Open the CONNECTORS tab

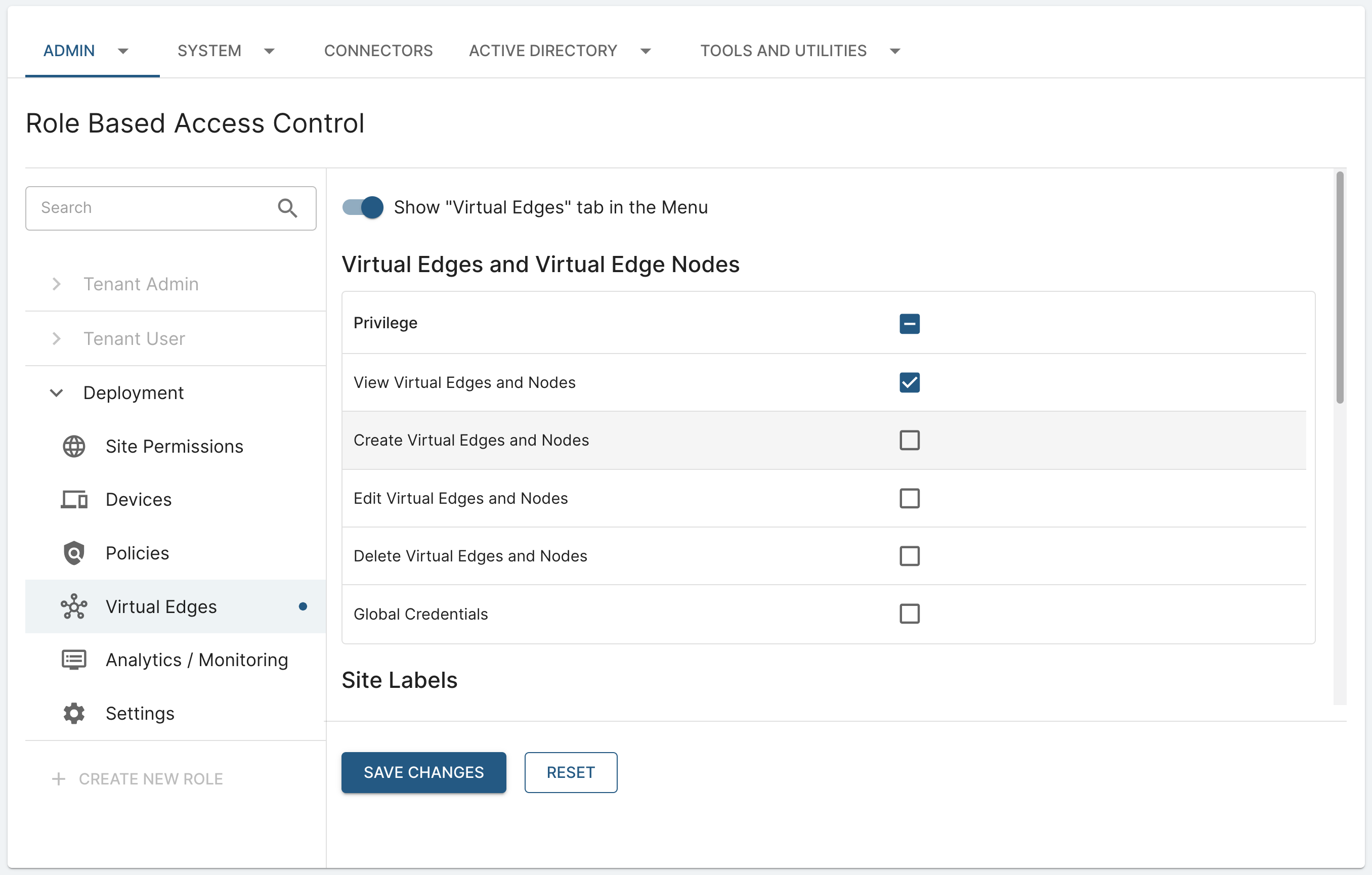[x=378, y=51]
